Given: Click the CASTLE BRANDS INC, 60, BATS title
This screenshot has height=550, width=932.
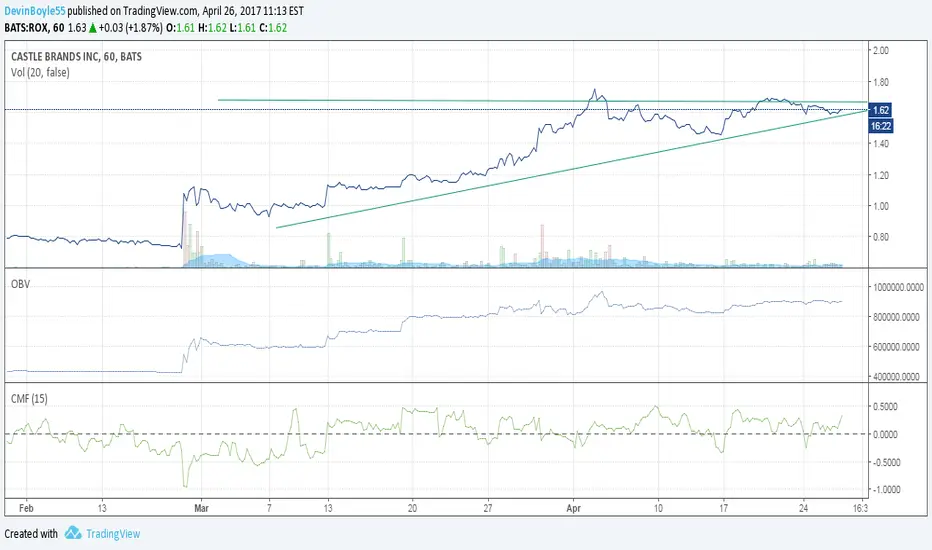Looking at the screenshot, I should pyautogui.click(x=77, y=57).
